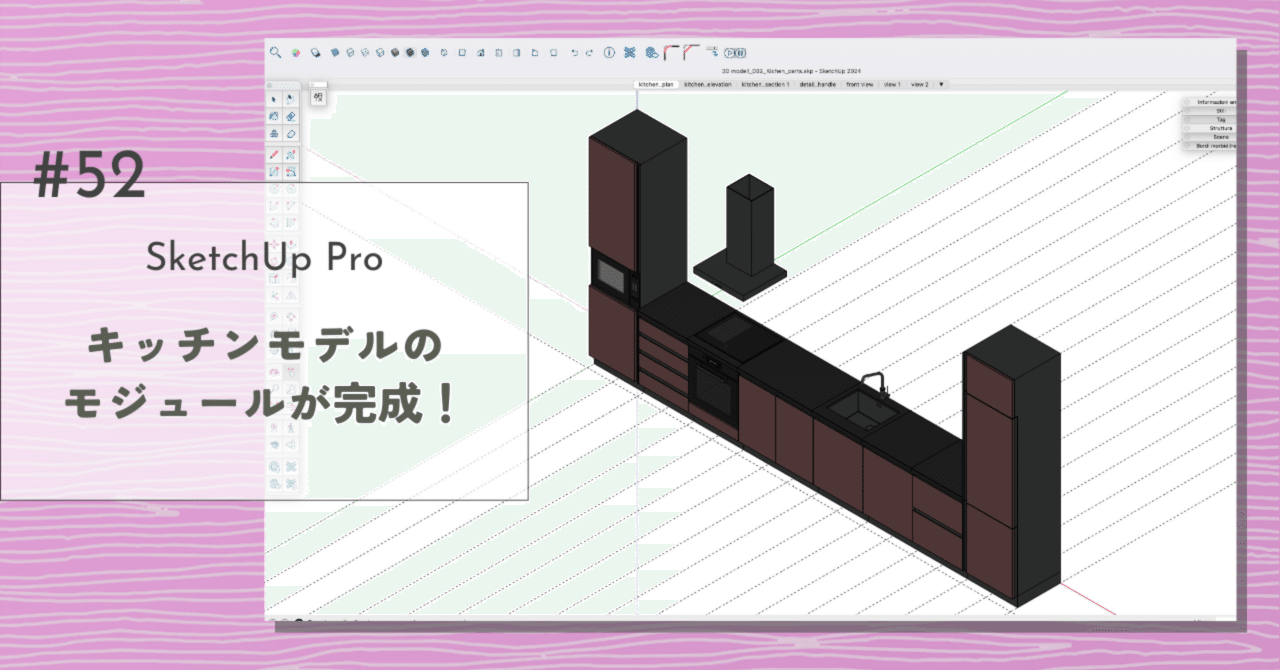Select the kitchen_section 1 scene
Viewport: 1280px width, 670px height.
point(765,84)
